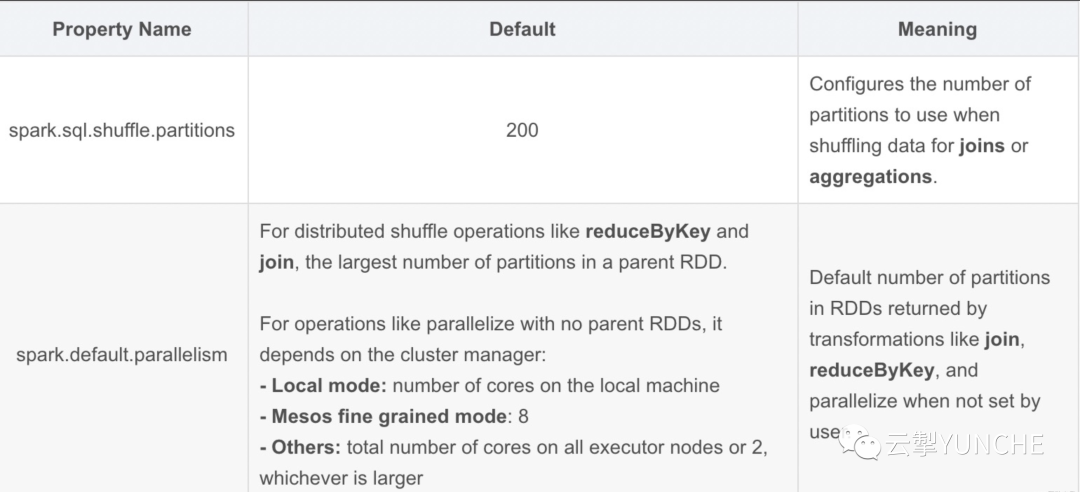Click bold join in the Meaning column
This screenshot has width=1080, height=492.
(1002, 339)
